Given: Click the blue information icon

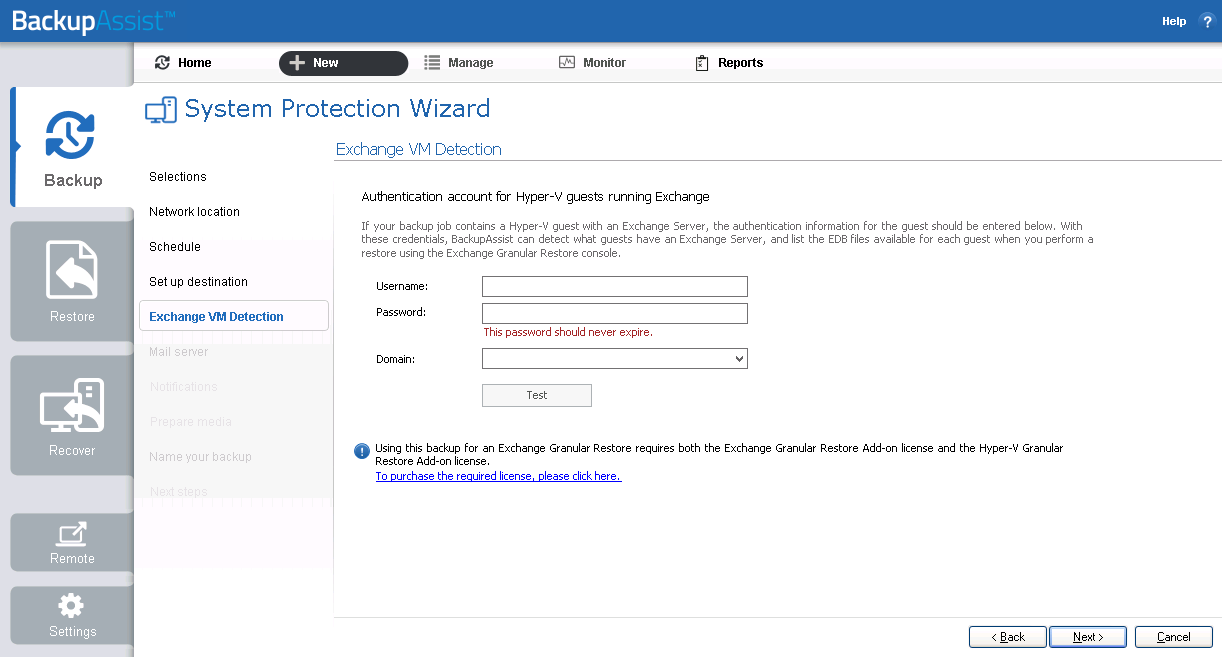Looking at the screenshot, I should click(362, 451).
